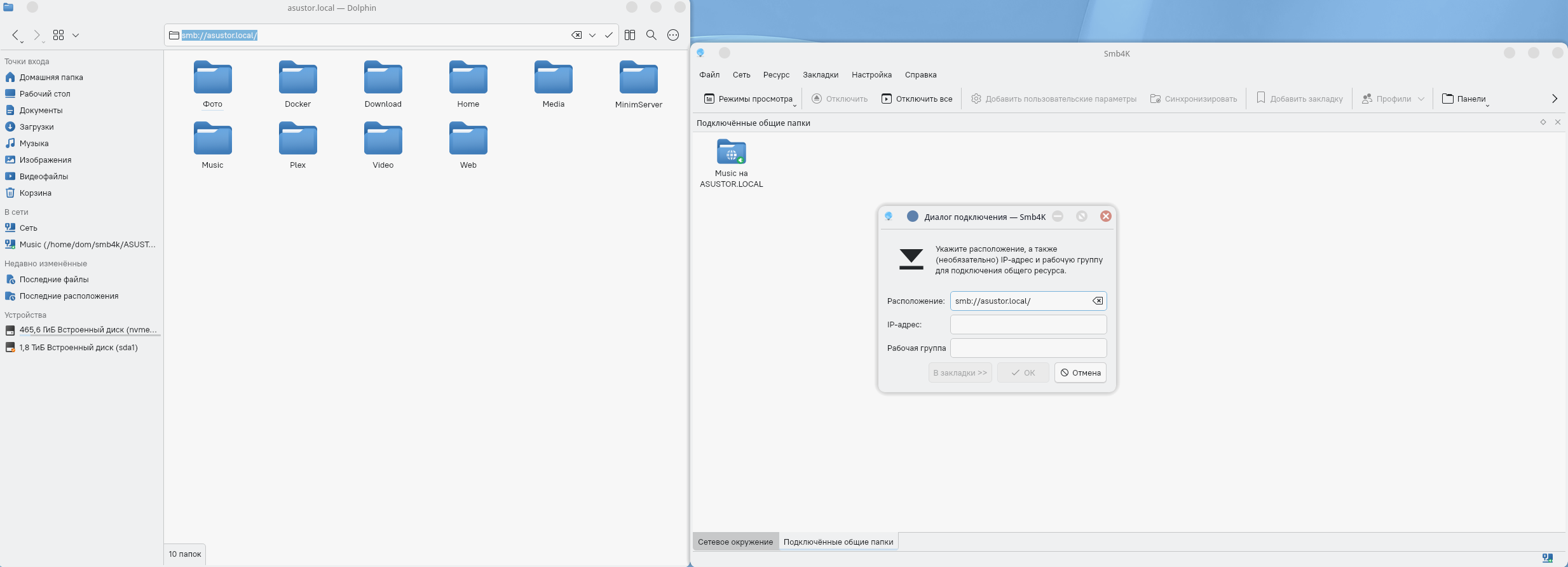Select the Media folder
The image size is (1568, 567).
coord(554,85)
